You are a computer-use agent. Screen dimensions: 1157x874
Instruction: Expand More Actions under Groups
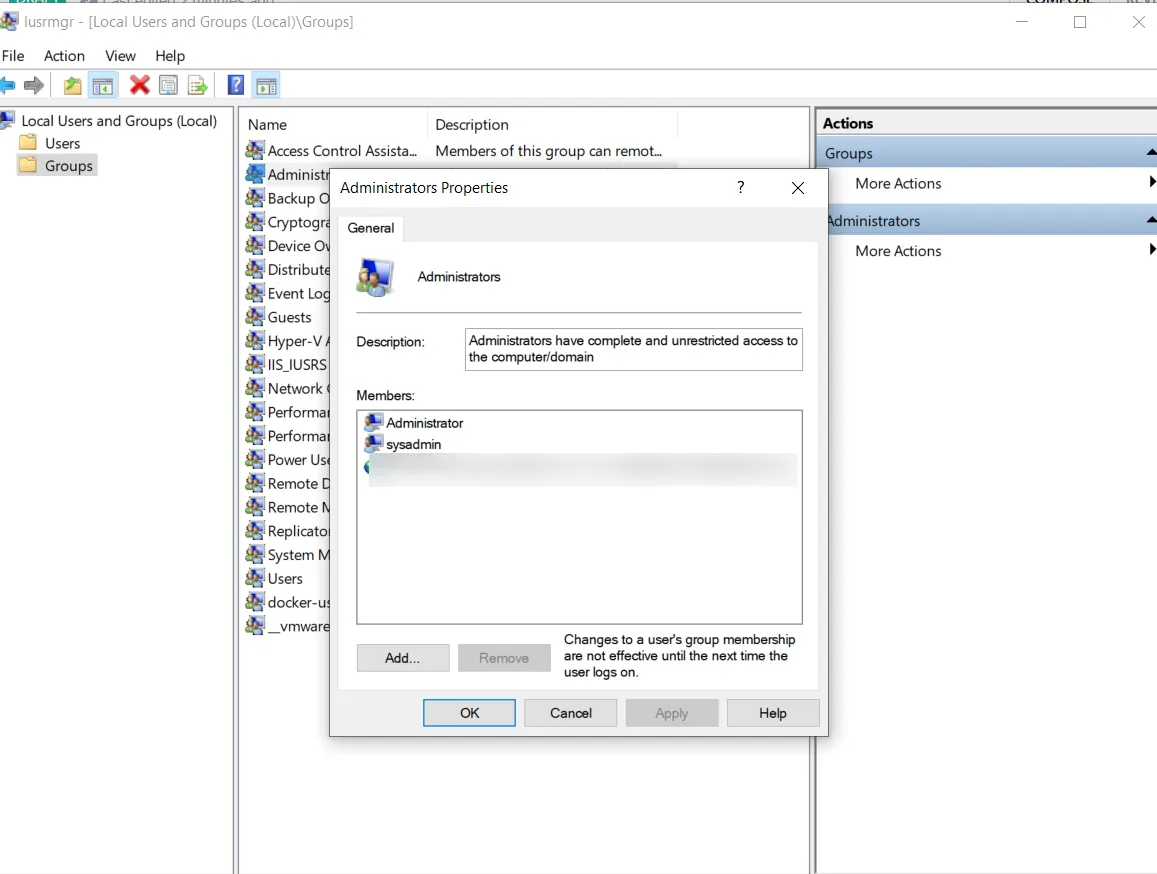click(x=898, y=184)
